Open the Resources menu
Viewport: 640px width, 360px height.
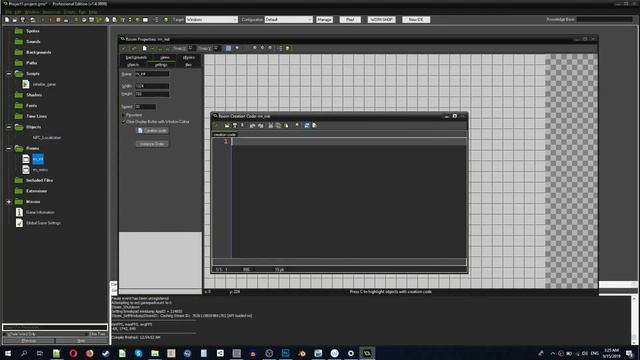51,12
